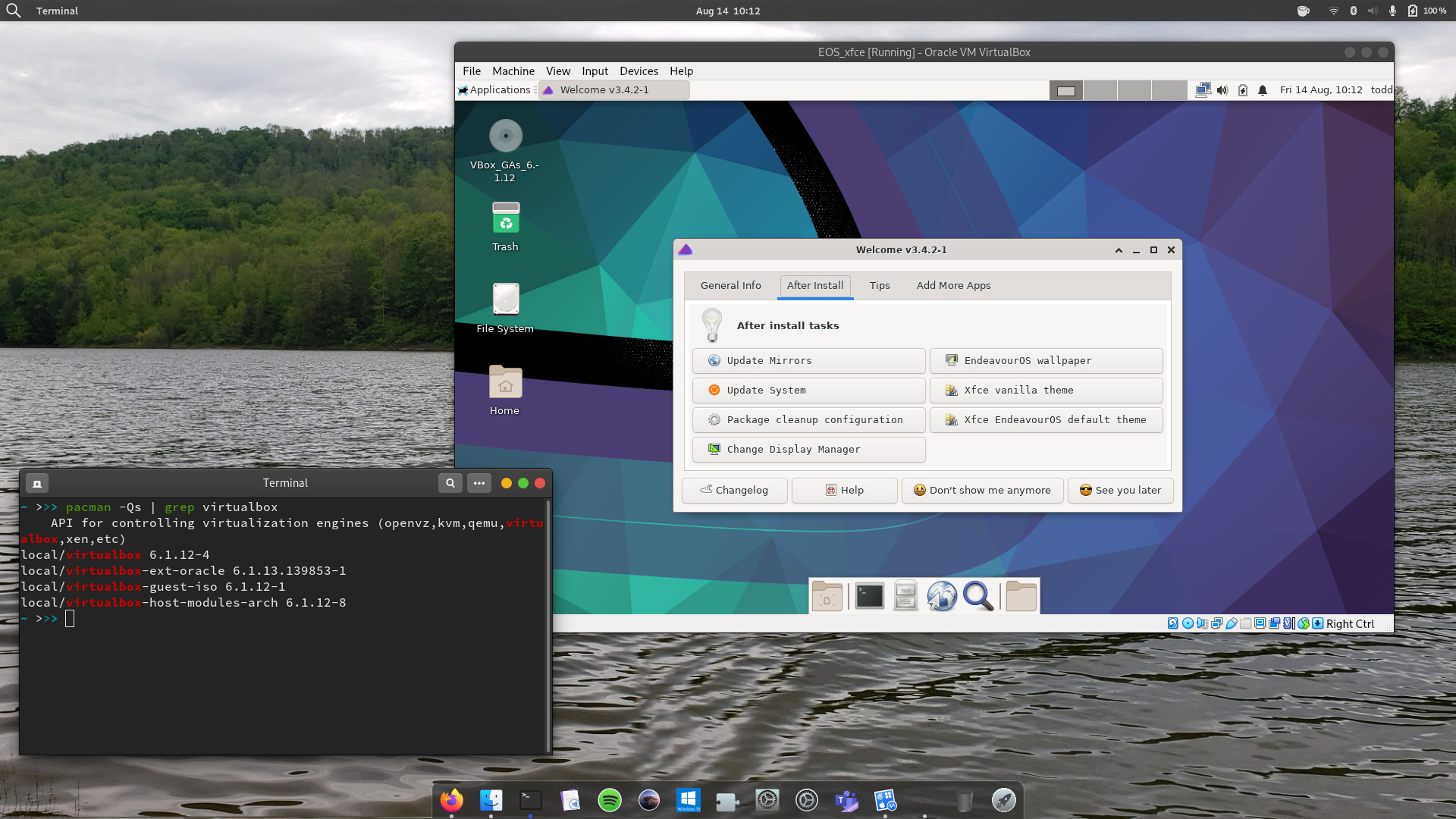Click the network icon in Xfce panel
The image size is (1456, 819).
1203,90
